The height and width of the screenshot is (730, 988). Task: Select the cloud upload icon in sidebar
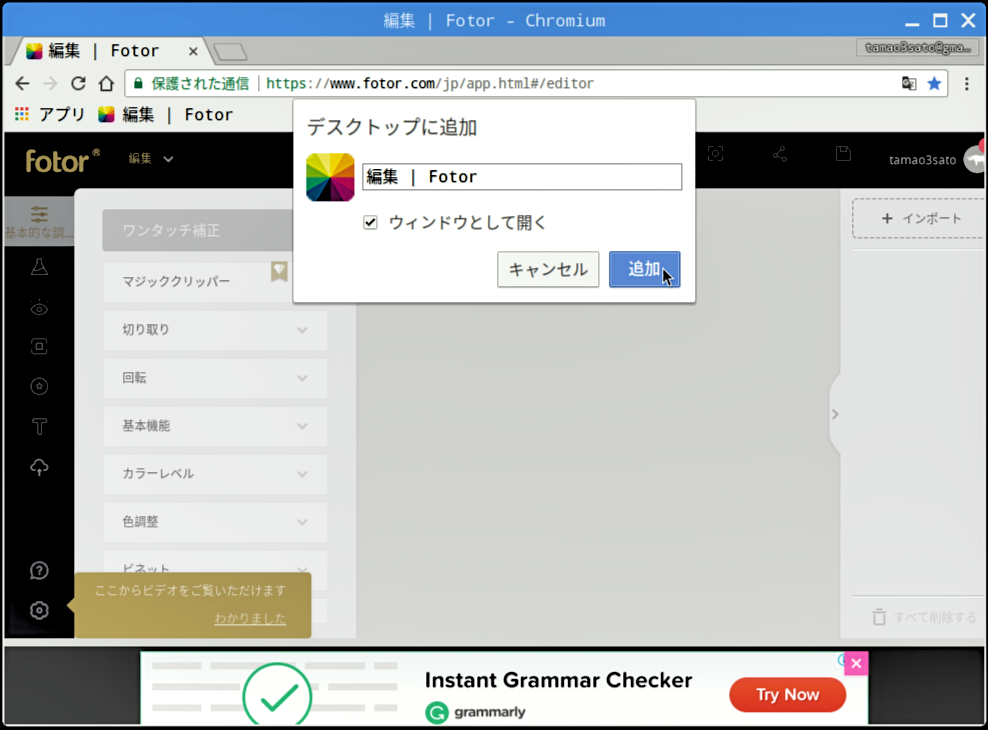(39, 467)
